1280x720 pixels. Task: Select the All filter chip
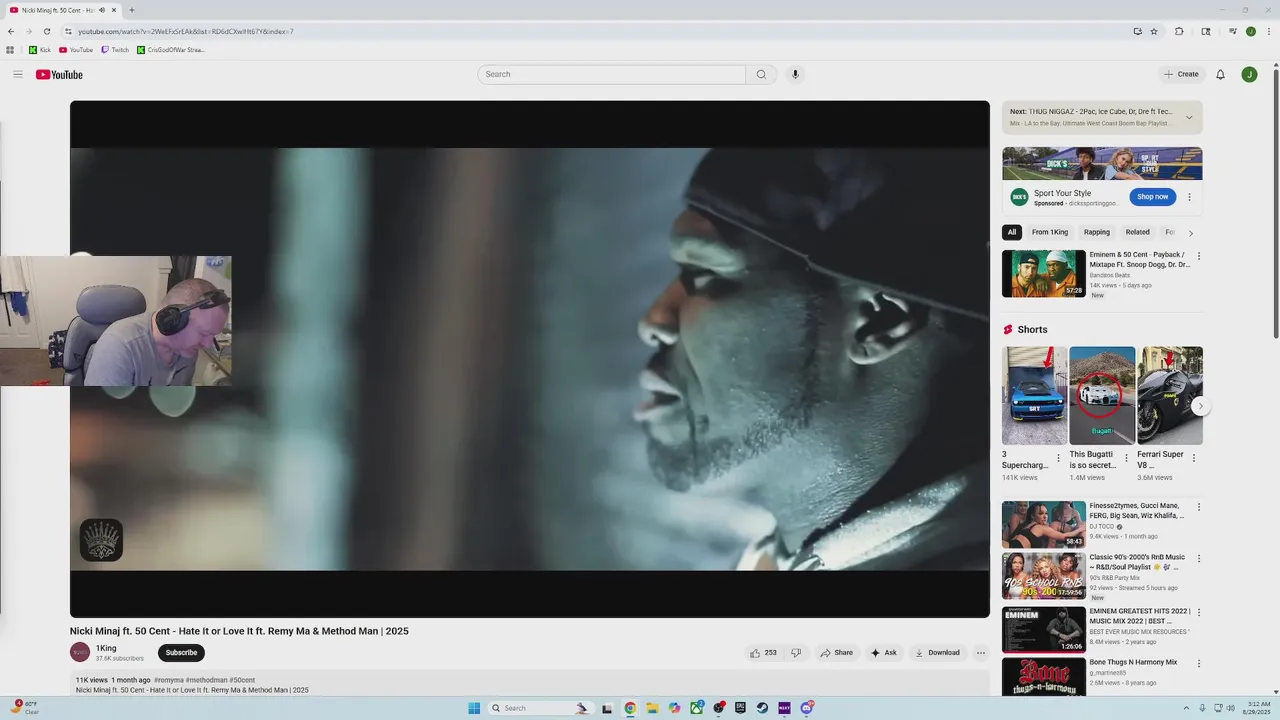point(1012,232)
